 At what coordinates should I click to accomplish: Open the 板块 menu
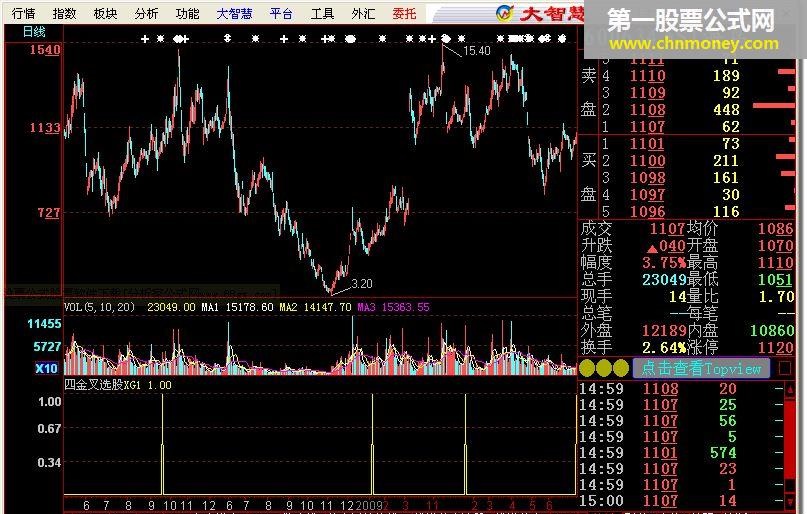click(x=106, y=13)
